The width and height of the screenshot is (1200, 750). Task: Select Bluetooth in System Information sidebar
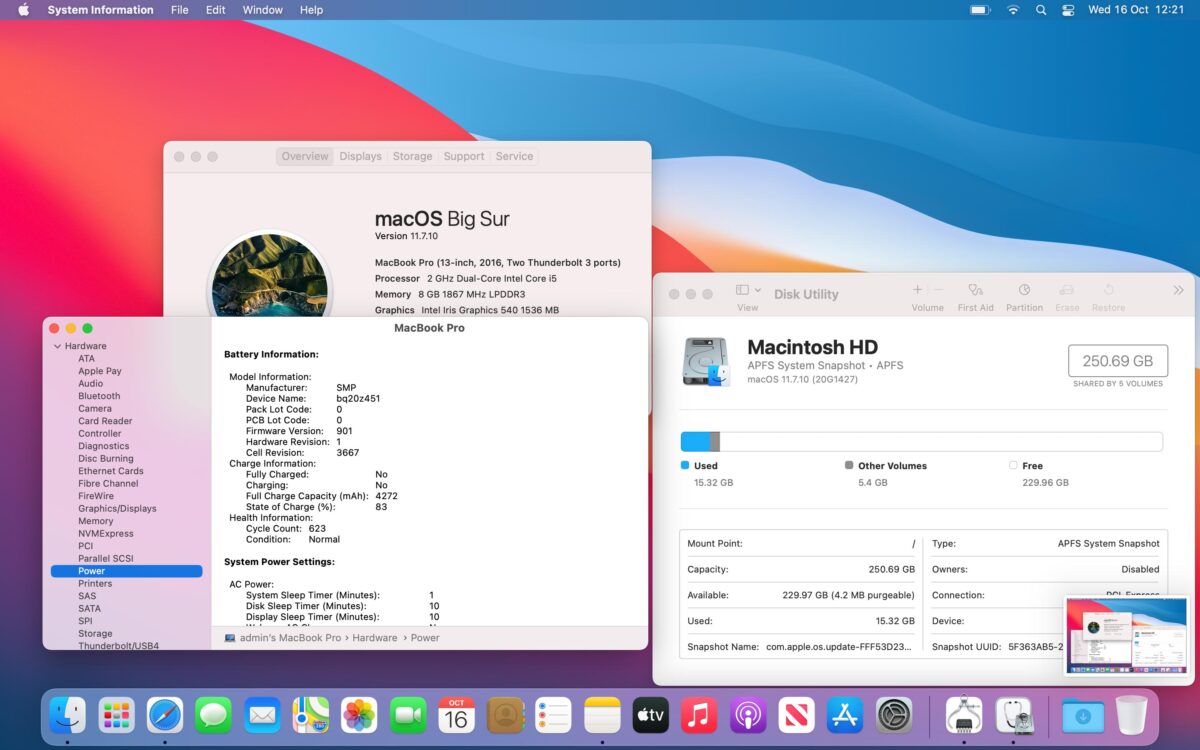click(99, 396)
